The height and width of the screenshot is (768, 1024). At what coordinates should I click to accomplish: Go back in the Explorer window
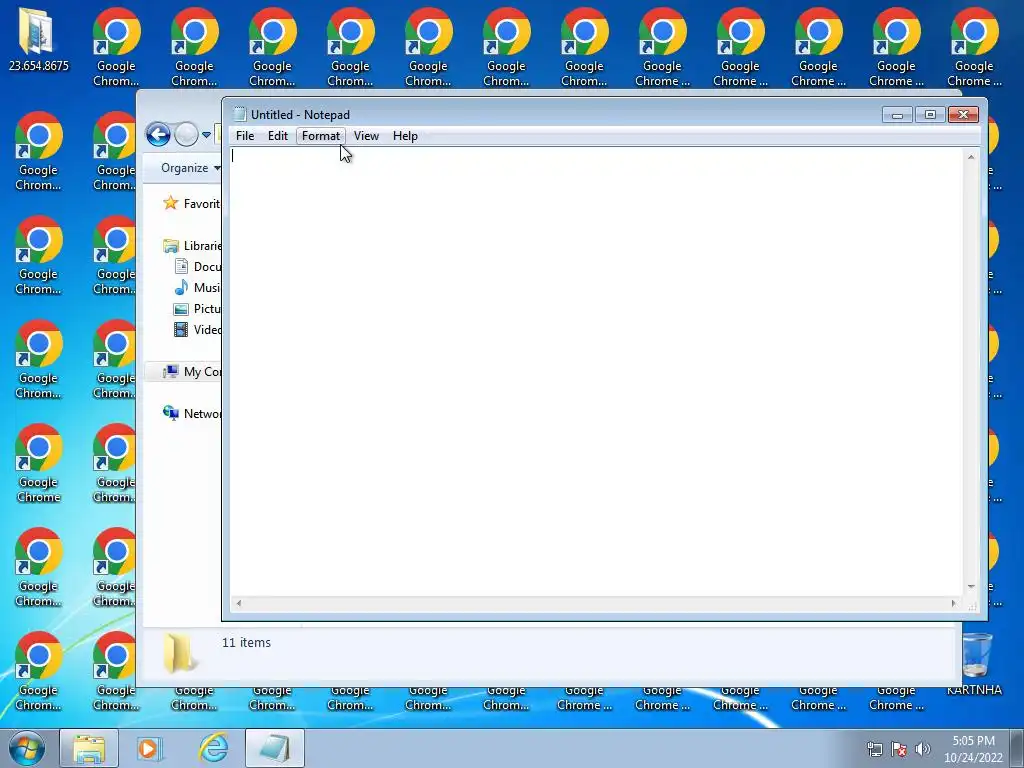(158, 135)
